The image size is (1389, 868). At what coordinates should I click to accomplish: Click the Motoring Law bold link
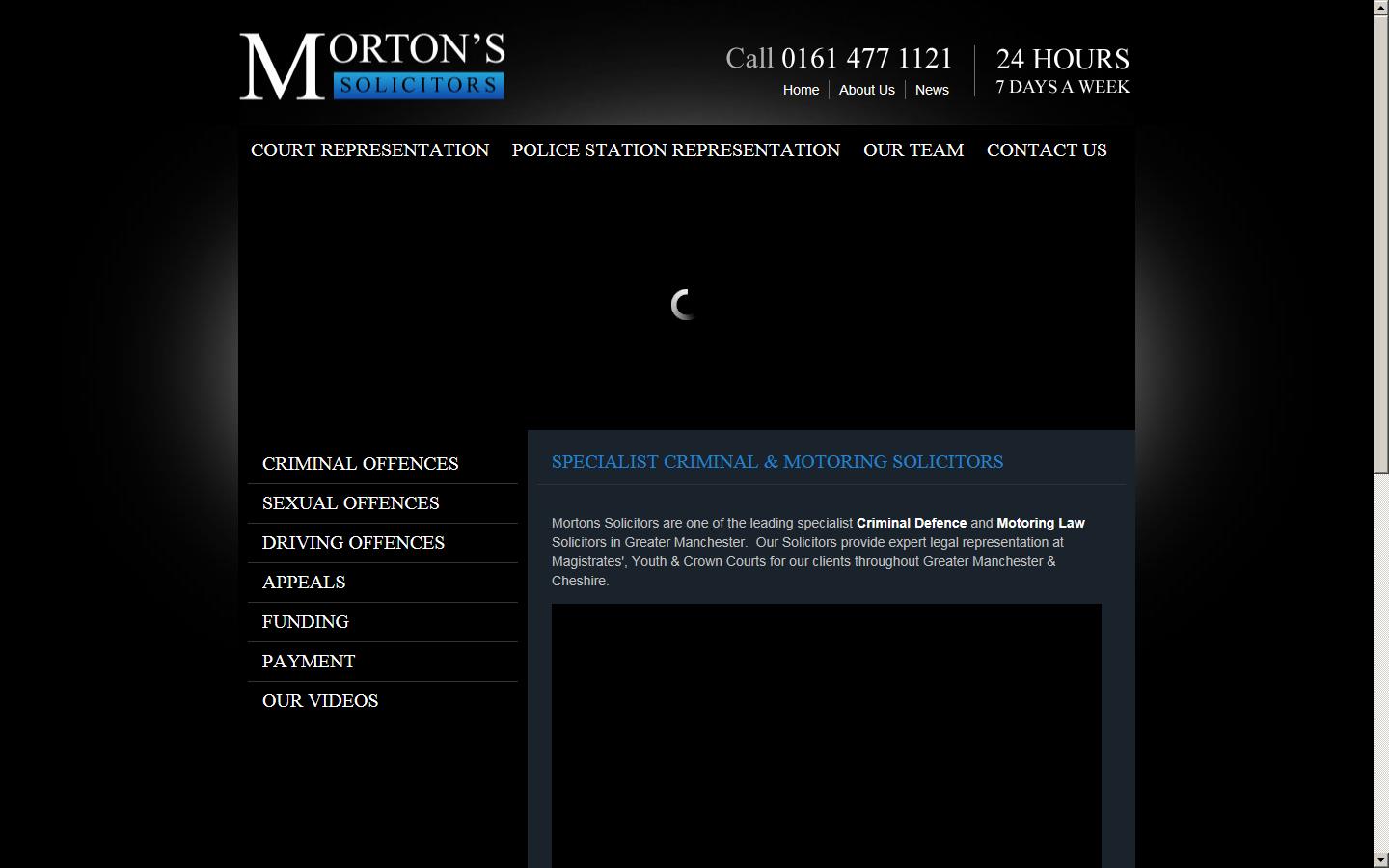tap(1040, 523)
